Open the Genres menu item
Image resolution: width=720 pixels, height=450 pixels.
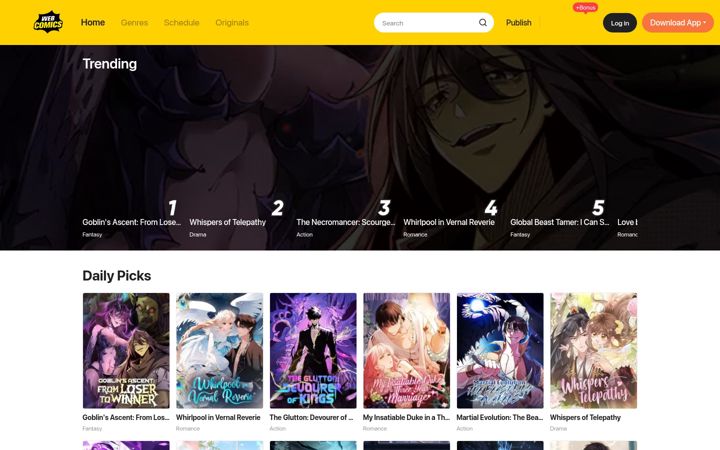click(x=134, y=22)
